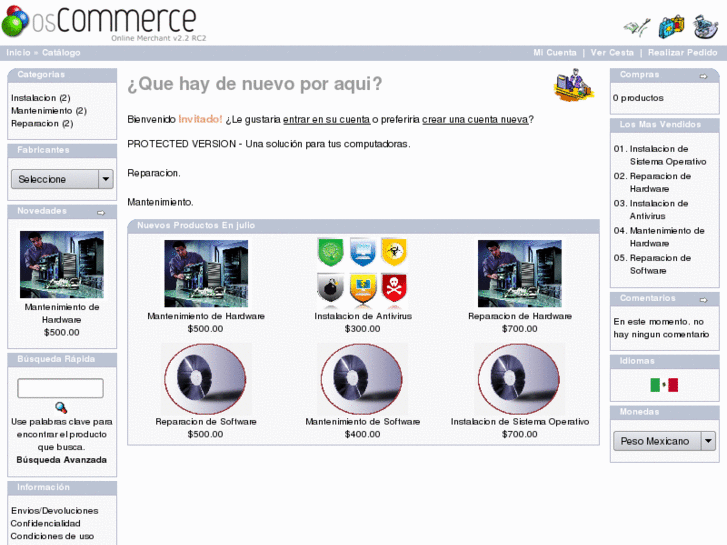Open the Peso Mexicano currency dropdown
Image resolution: width=727 pixels, height=545 pixels.
(664, 441)
